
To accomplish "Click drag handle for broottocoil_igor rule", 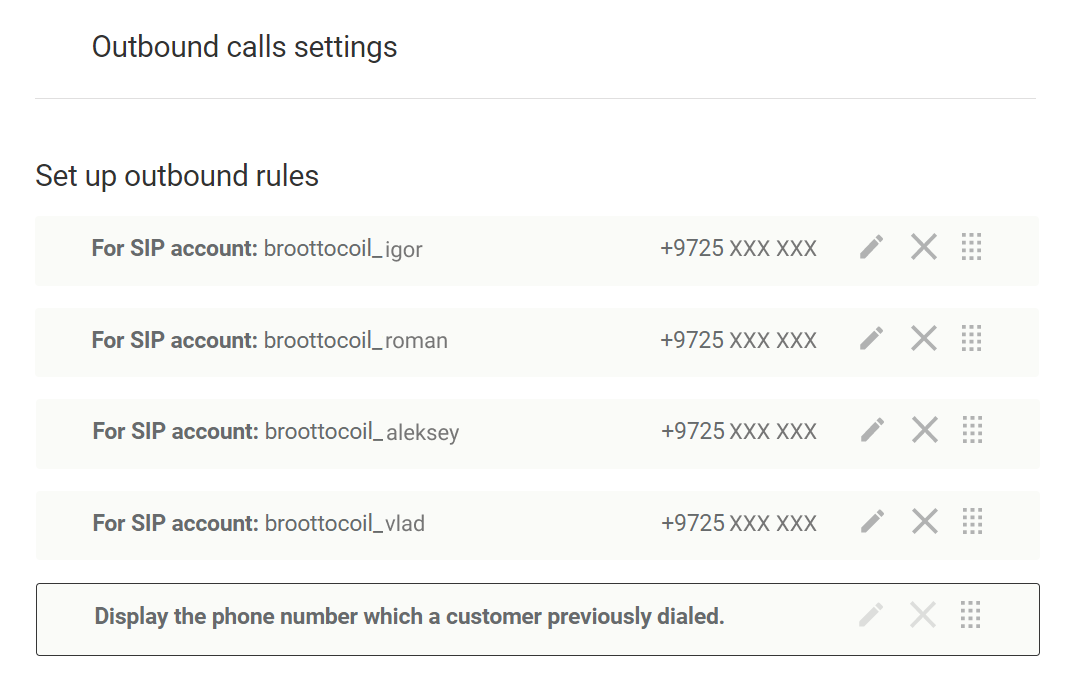I will click(971, 247).
